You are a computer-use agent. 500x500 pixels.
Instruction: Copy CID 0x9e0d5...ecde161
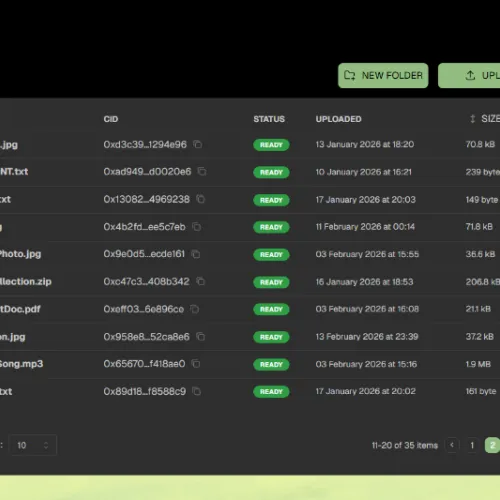click(196, 254)
